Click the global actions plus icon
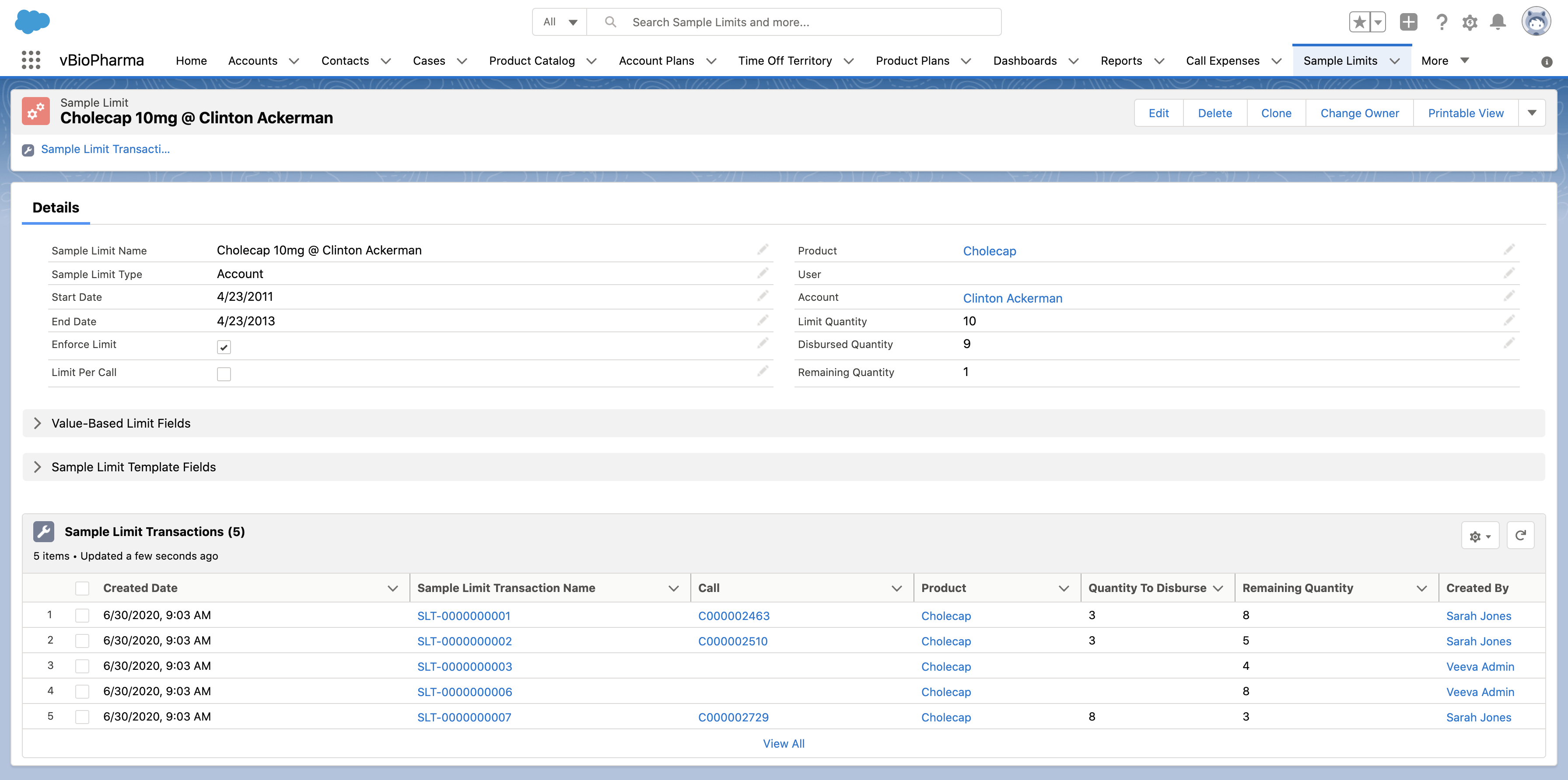1568x780 pixels. (1408, 22)
